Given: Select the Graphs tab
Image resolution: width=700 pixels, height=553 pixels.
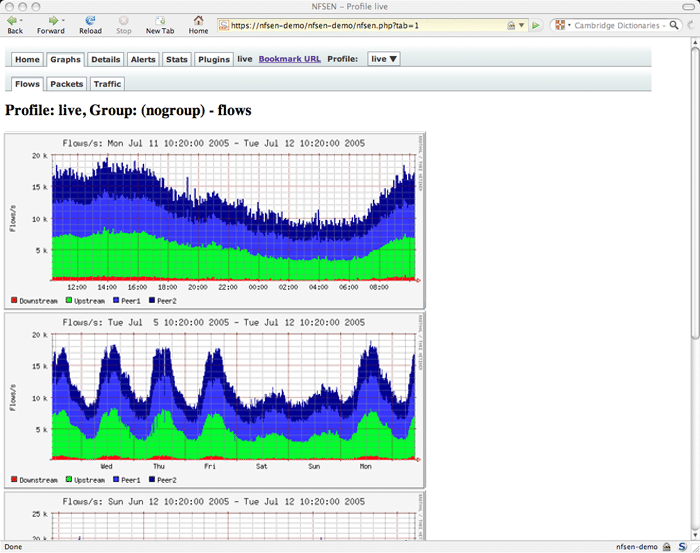Looking at the screenshot, I should coord(65,59).
